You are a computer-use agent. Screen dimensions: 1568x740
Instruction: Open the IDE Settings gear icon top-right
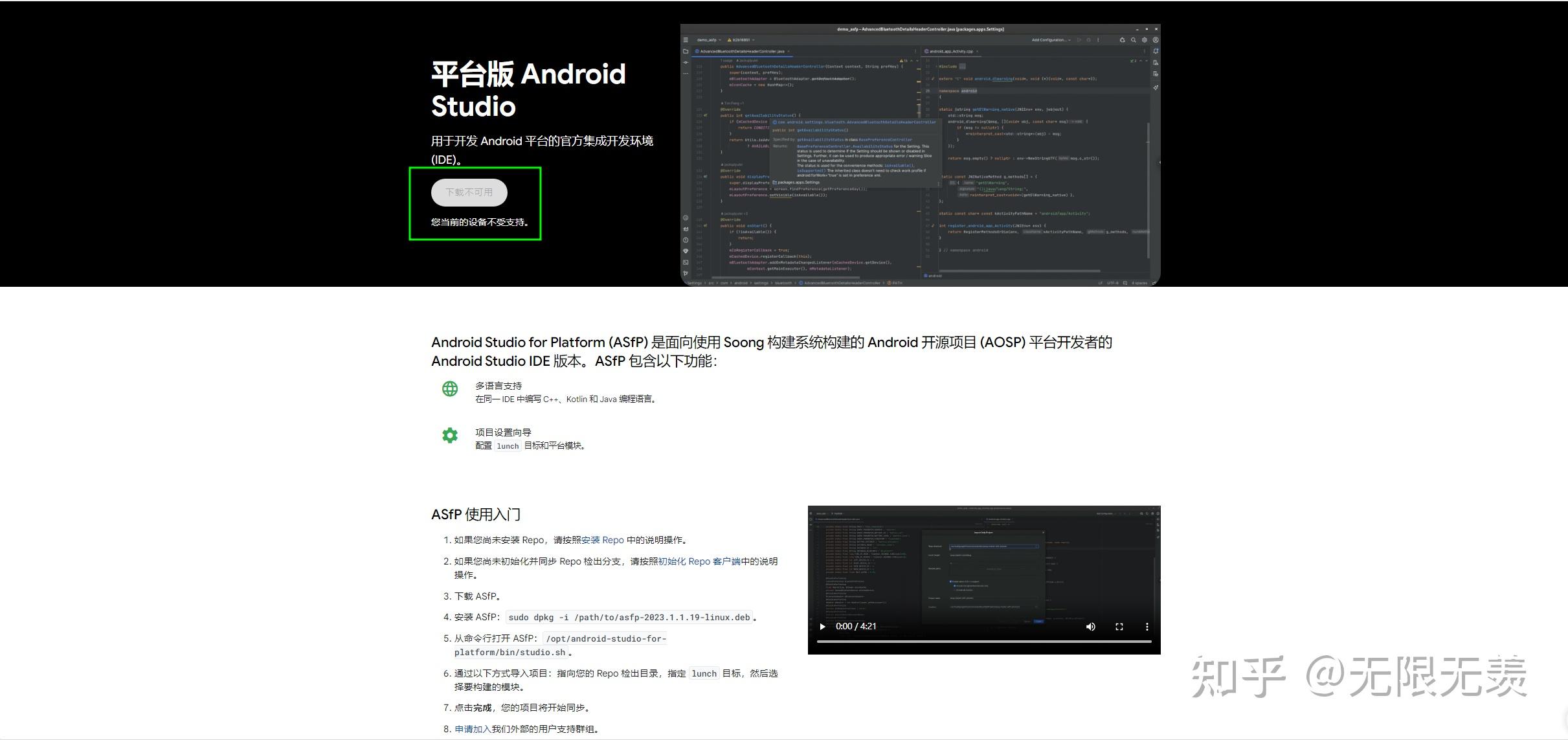(1145, 39)
